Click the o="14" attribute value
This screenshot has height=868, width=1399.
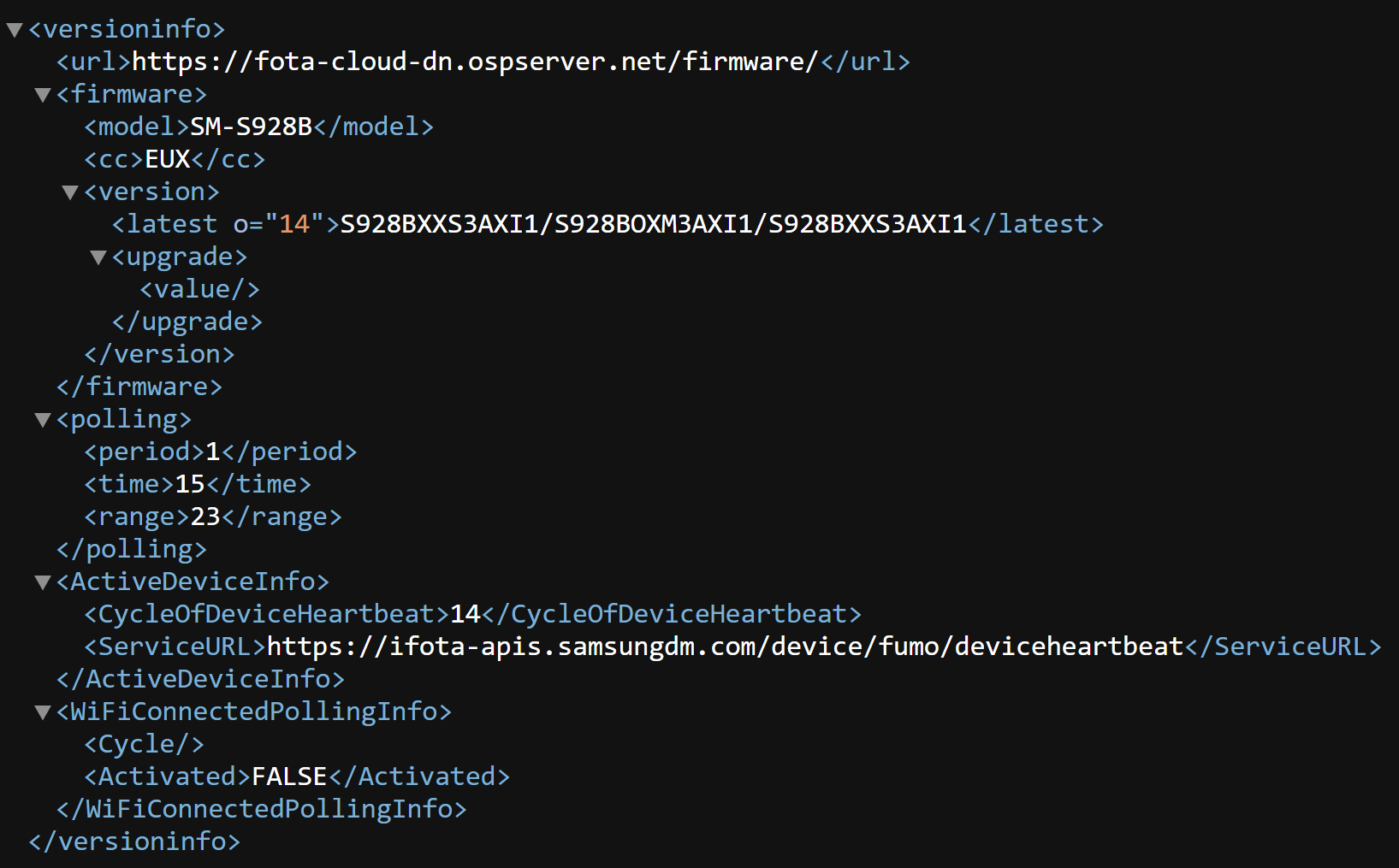(x=293, y=224)
